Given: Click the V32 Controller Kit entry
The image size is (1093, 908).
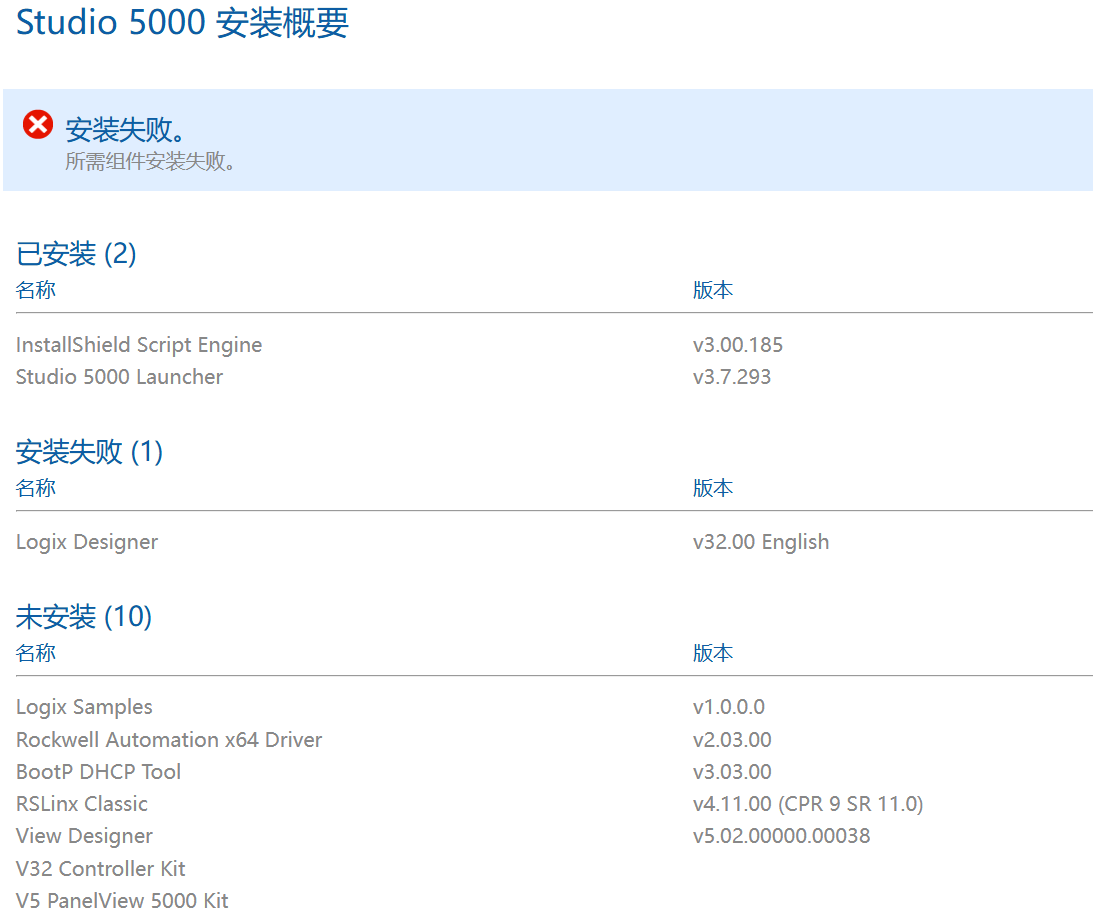Looking at the screenshot, I should click(x=101, y=868).
